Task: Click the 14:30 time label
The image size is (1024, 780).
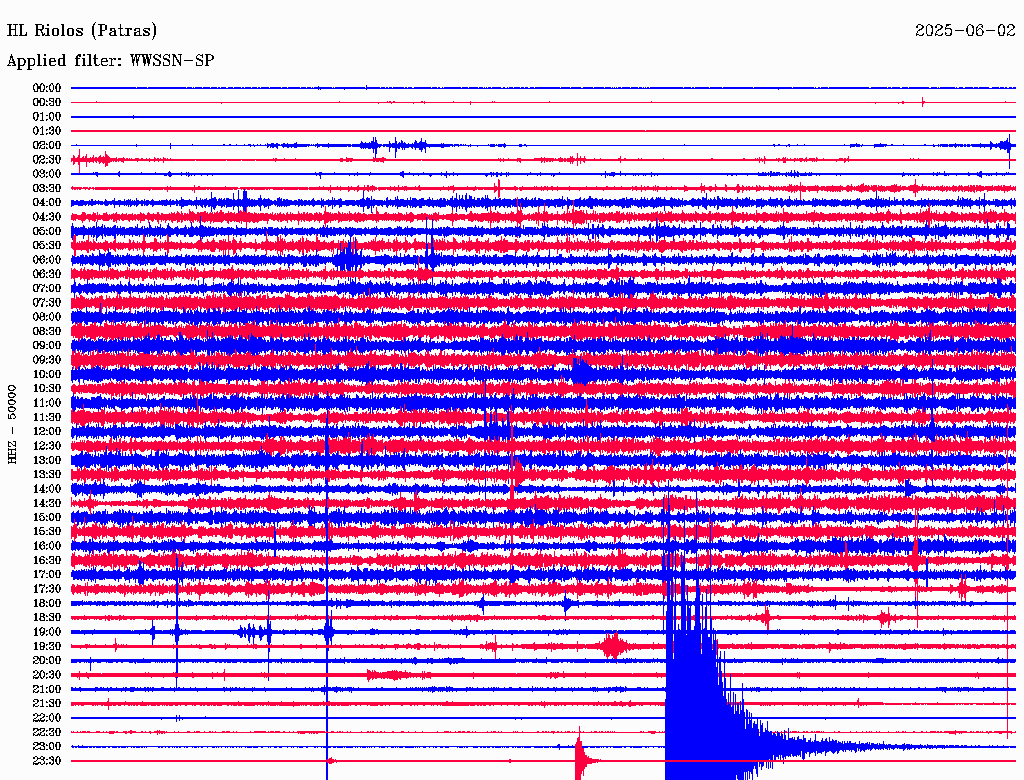Action: [x=47, y=503]
